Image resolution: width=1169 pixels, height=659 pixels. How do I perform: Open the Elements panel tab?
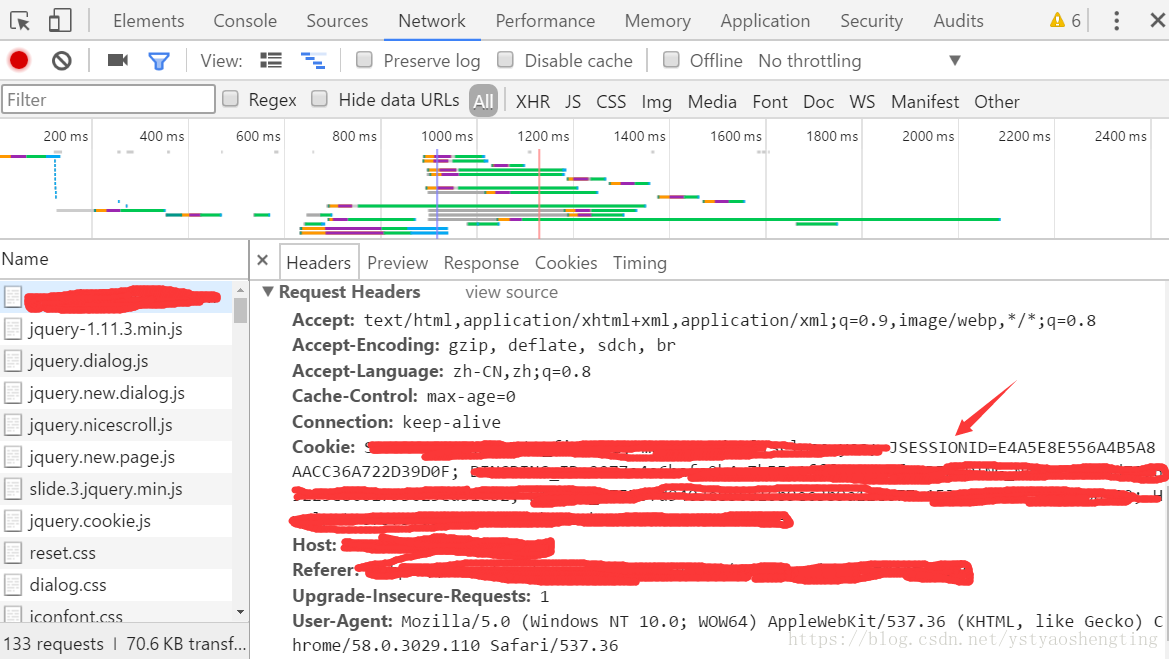tap(148, 21)
